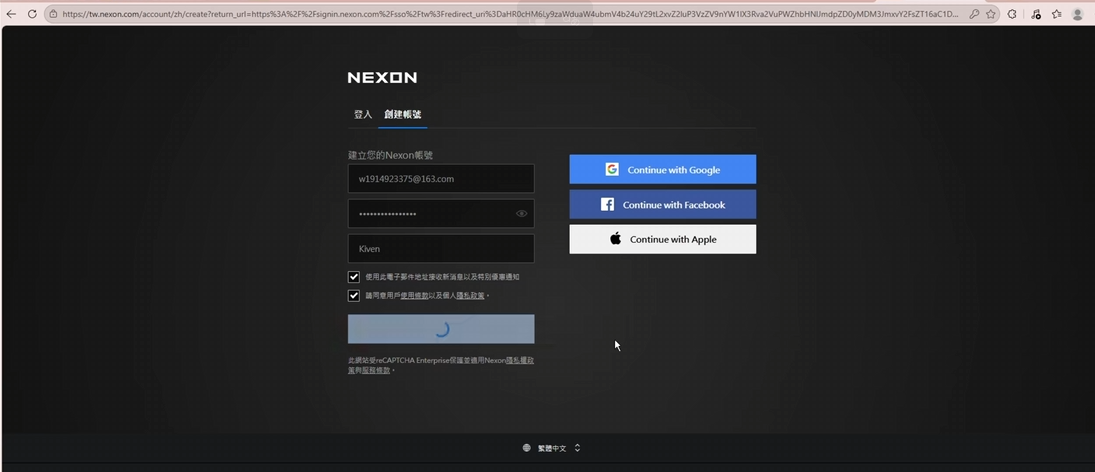
Task: Bookmark page with the star icon
Action: [991, 14]
